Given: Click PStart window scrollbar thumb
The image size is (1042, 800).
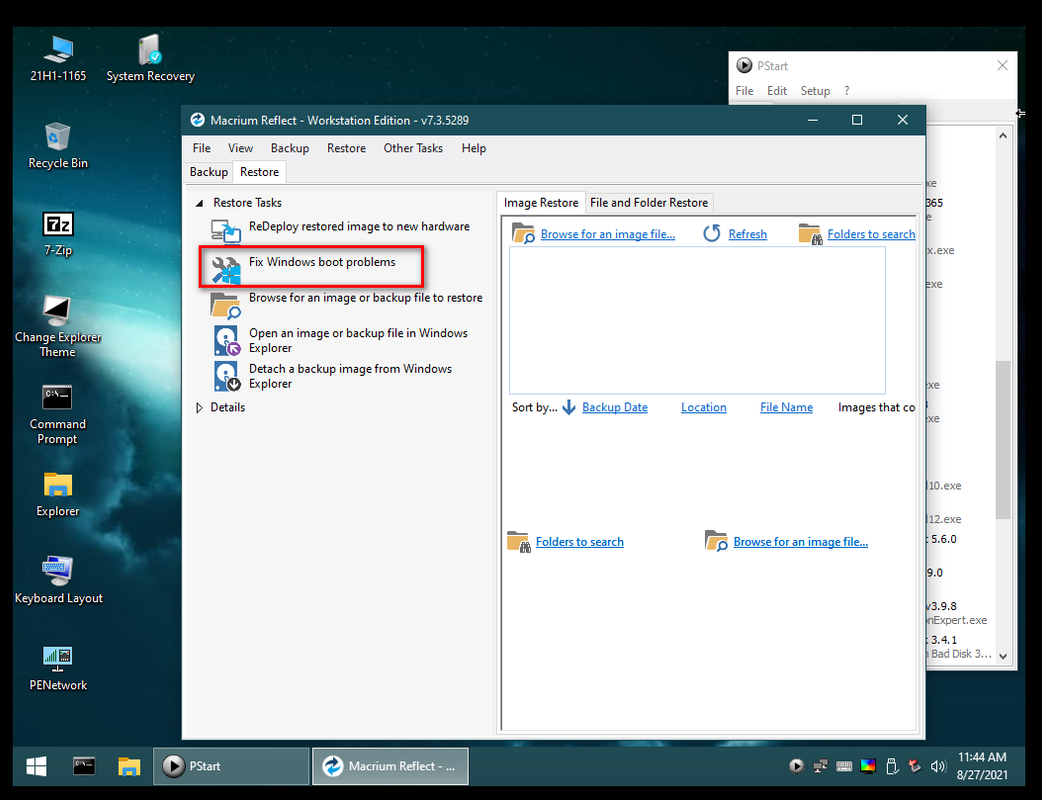Looking at the screenshot, I should tap(1003, 439).
